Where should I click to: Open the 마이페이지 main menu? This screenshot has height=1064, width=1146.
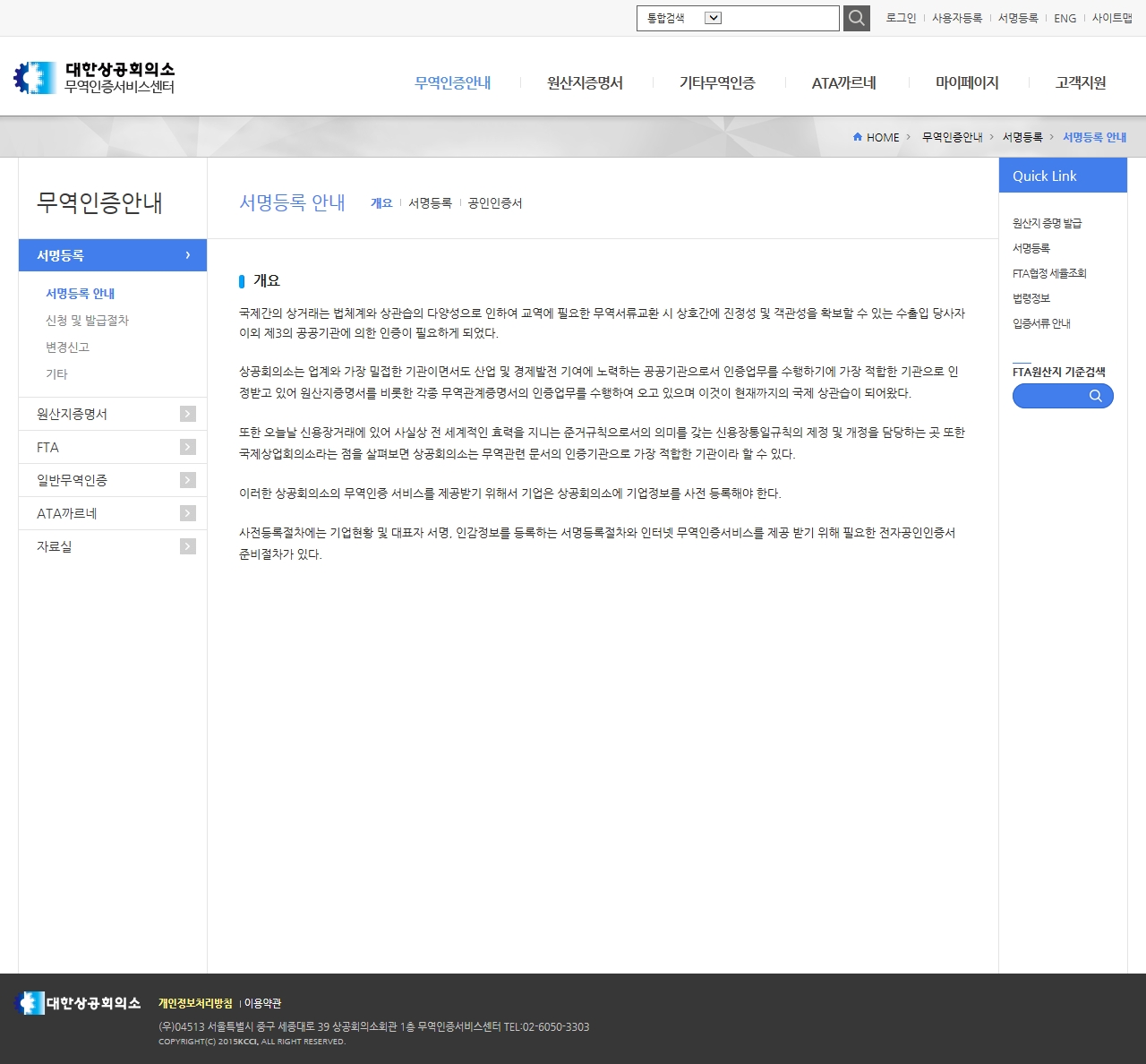tap(967, 82)
